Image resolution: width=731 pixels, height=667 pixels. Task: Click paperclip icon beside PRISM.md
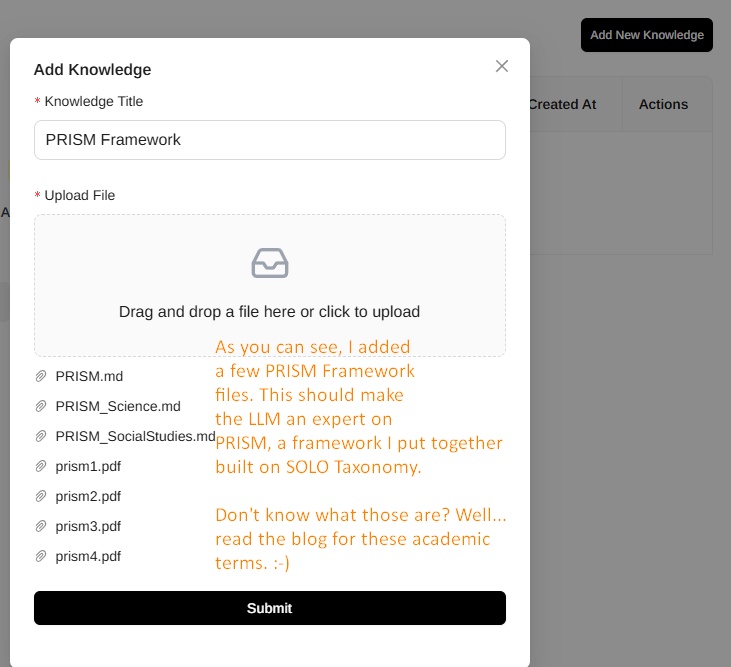coord(41,376)
